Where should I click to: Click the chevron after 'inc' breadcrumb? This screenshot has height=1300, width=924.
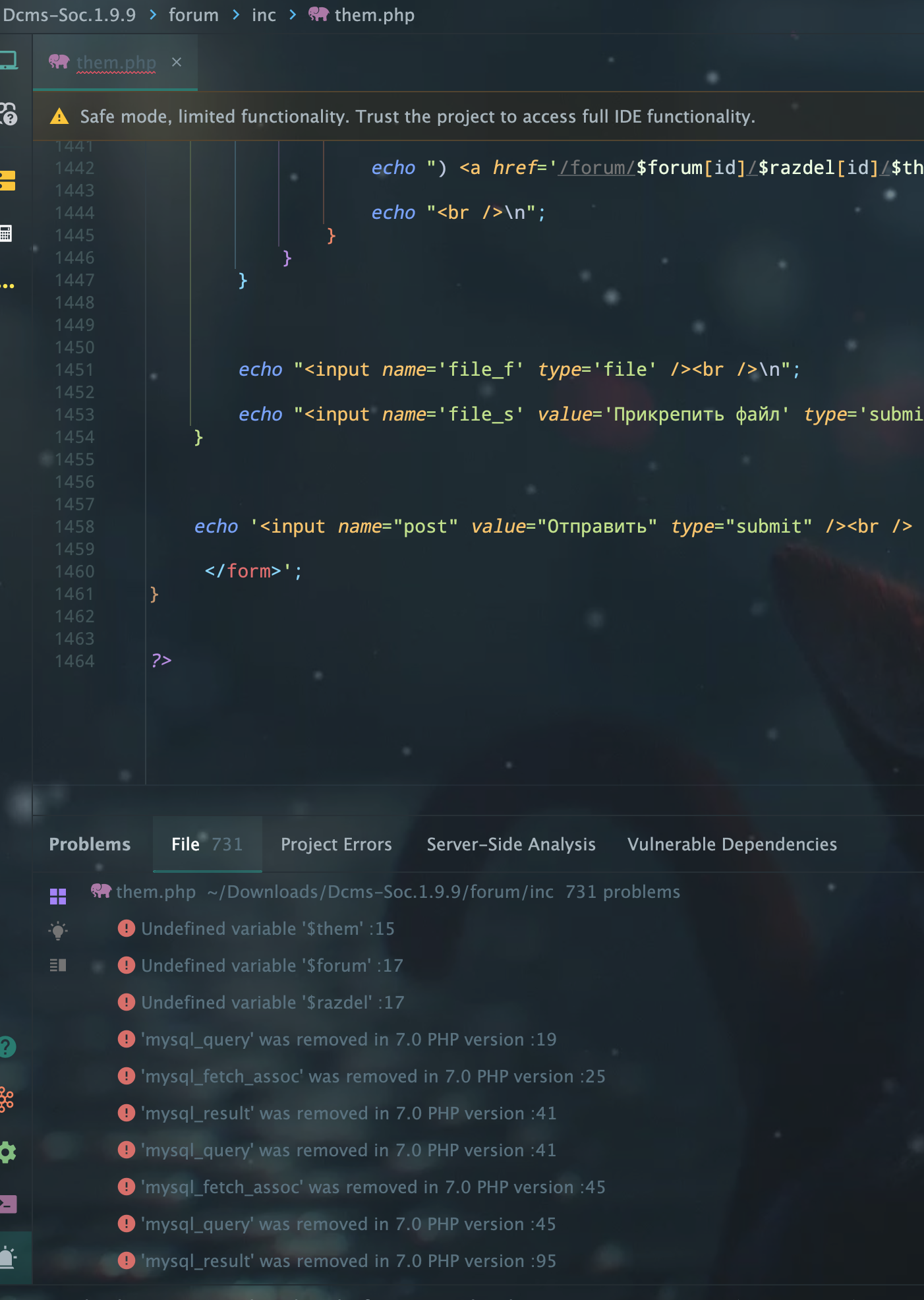[x=293, y=15]
